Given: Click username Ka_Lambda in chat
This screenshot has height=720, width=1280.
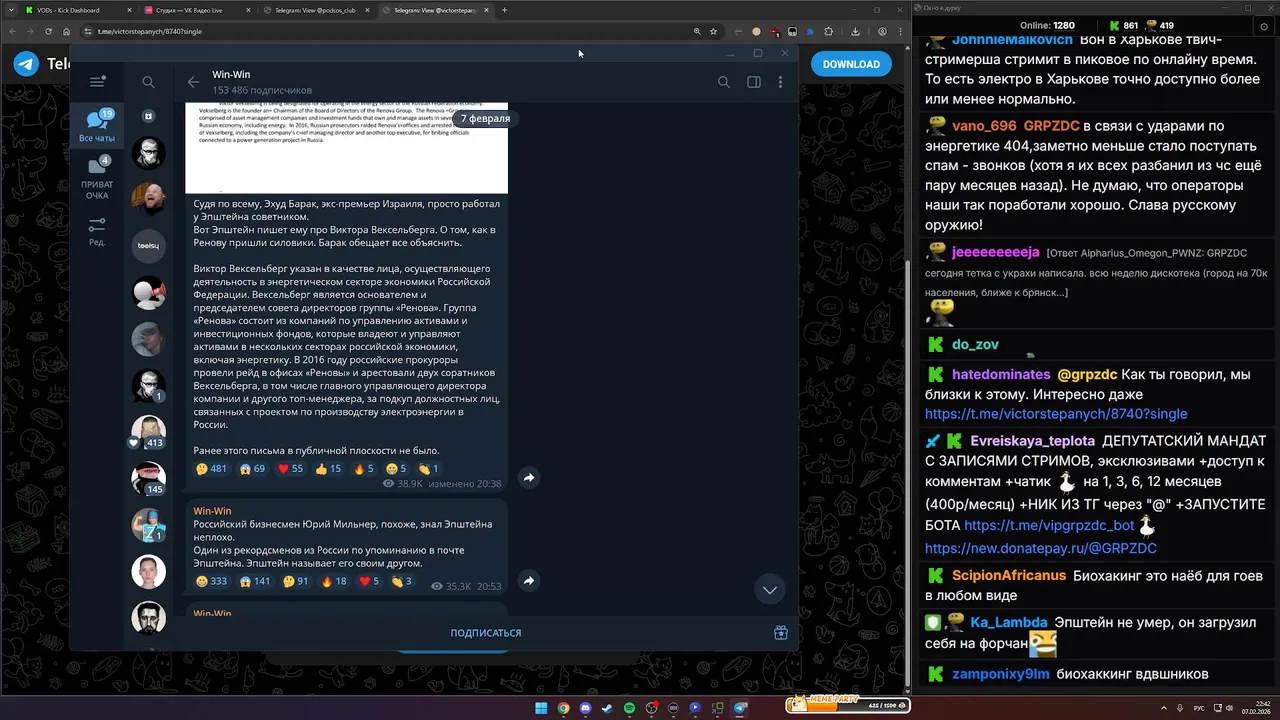Looking at the screenshot, I should (1009, 622).
